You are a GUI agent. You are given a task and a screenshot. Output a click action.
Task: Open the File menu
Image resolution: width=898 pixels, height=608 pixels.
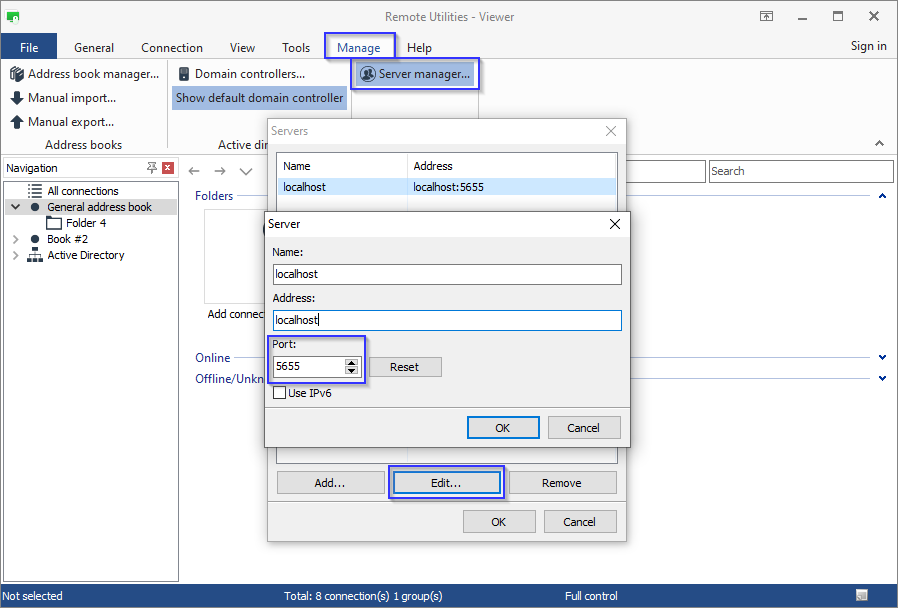29,47
